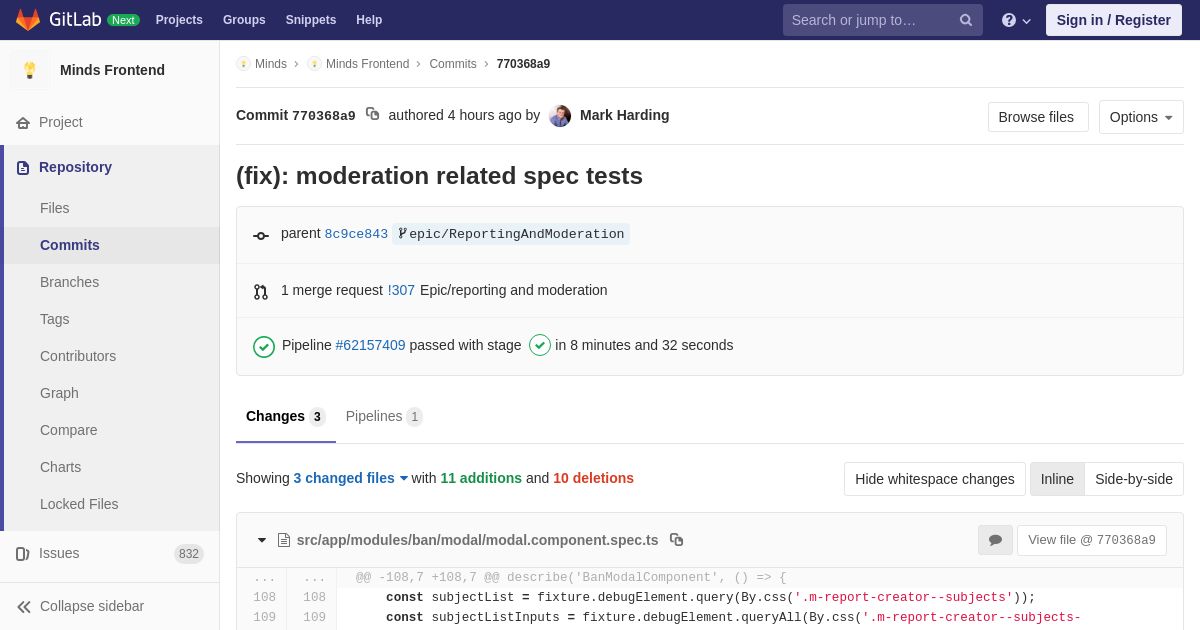
Task: Click the pipeline passed status icon
Action: point(264,346)
